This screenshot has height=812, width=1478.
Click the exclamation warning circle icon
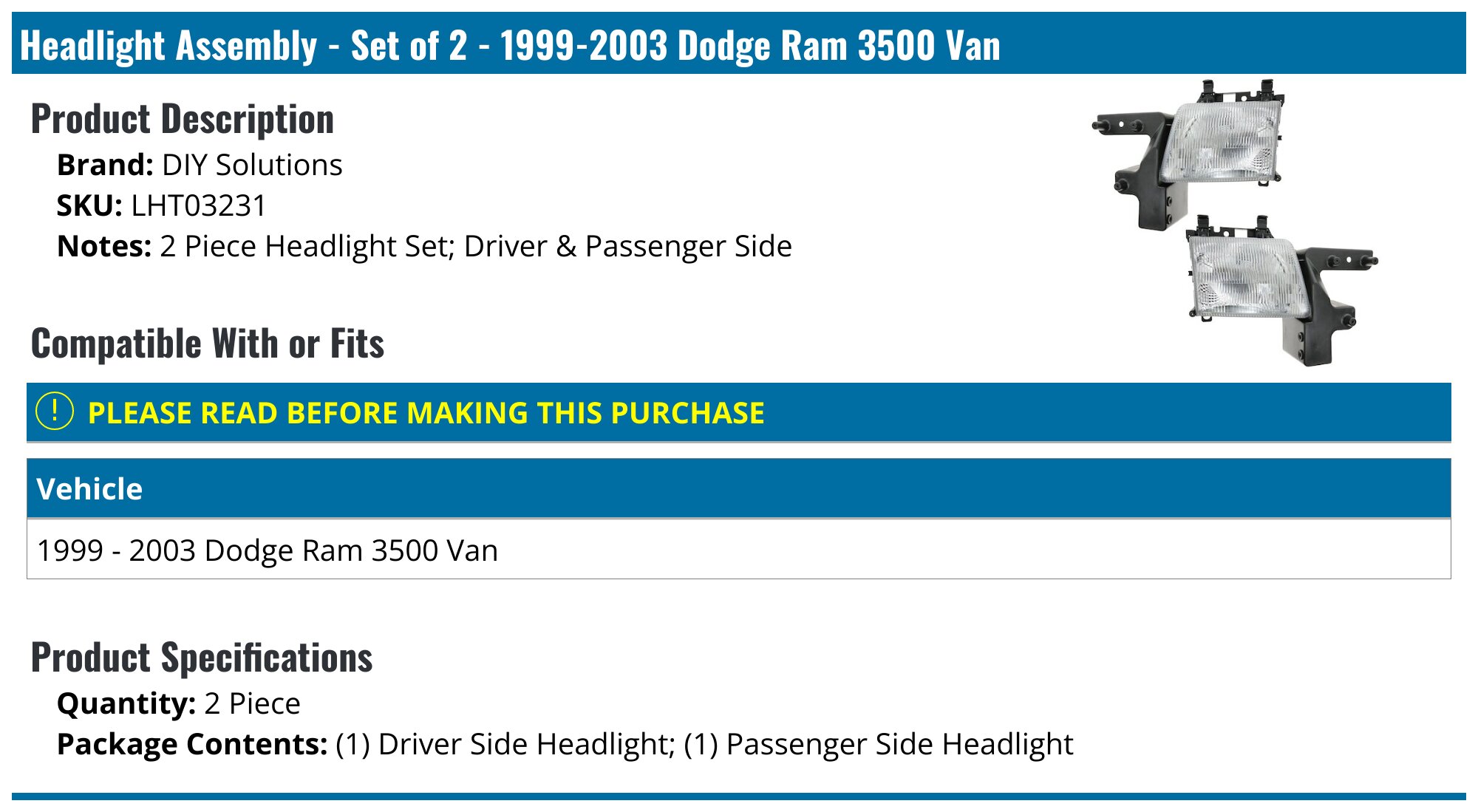(55, 412)
